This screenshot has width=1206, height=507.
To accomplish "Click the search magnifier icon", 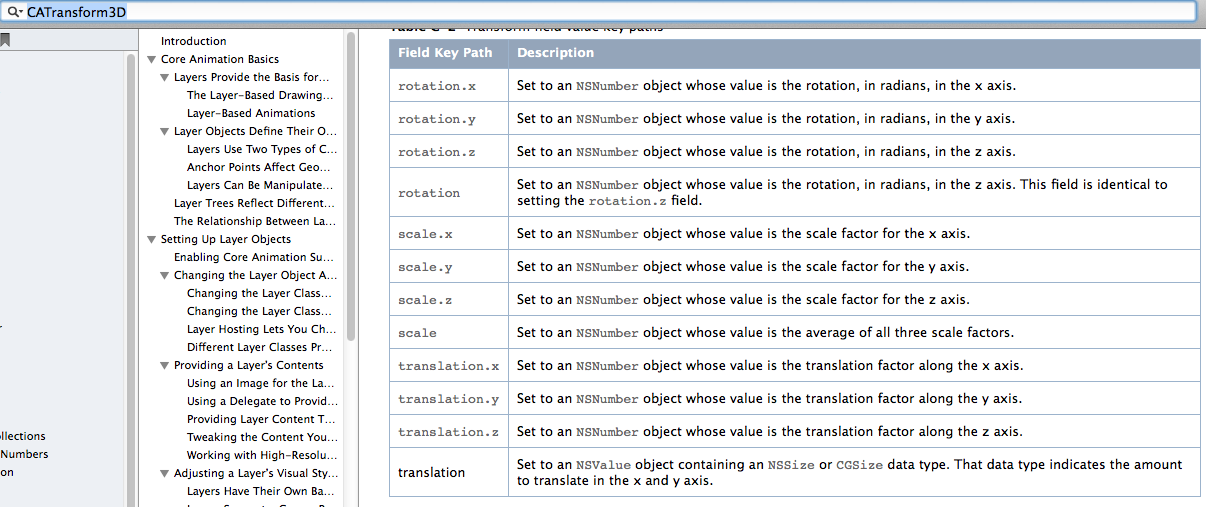I will [x=14, y=11].
